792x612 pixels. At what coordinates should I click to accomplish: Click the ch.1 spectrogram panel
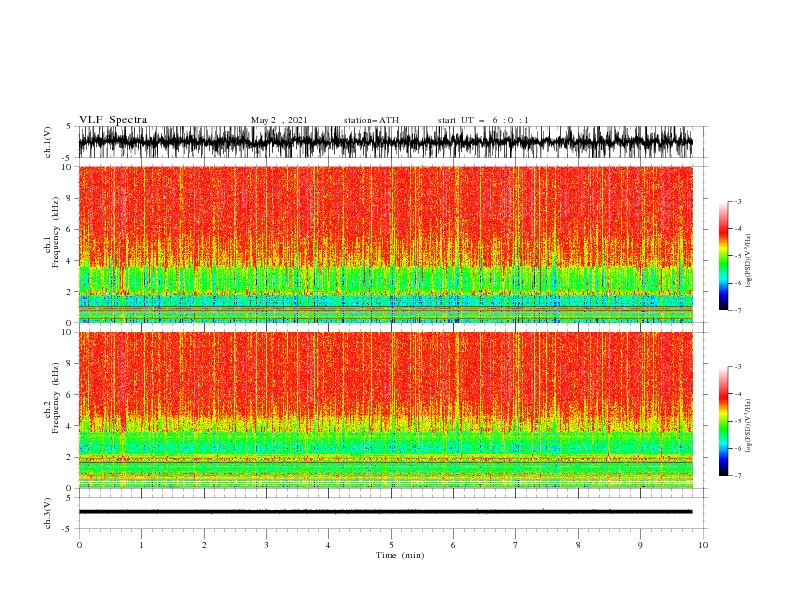(x=385, y=244)
